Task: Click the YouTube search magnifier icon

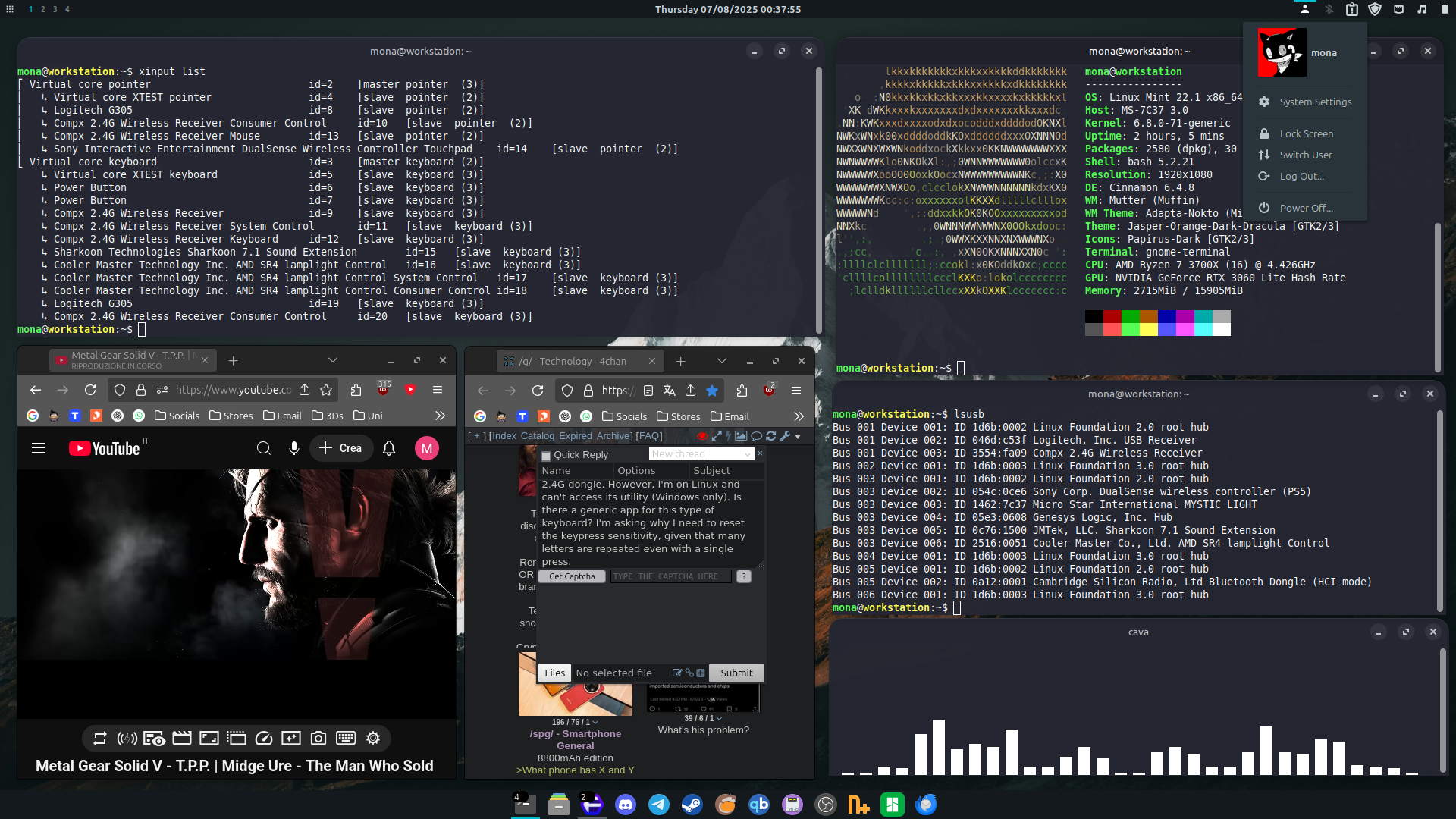Action: click(x=263, y=448)
